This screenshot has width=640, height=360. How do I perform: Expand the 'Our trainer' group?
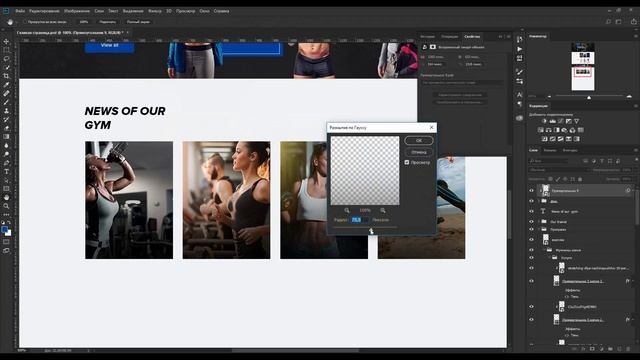click(539, 222)
